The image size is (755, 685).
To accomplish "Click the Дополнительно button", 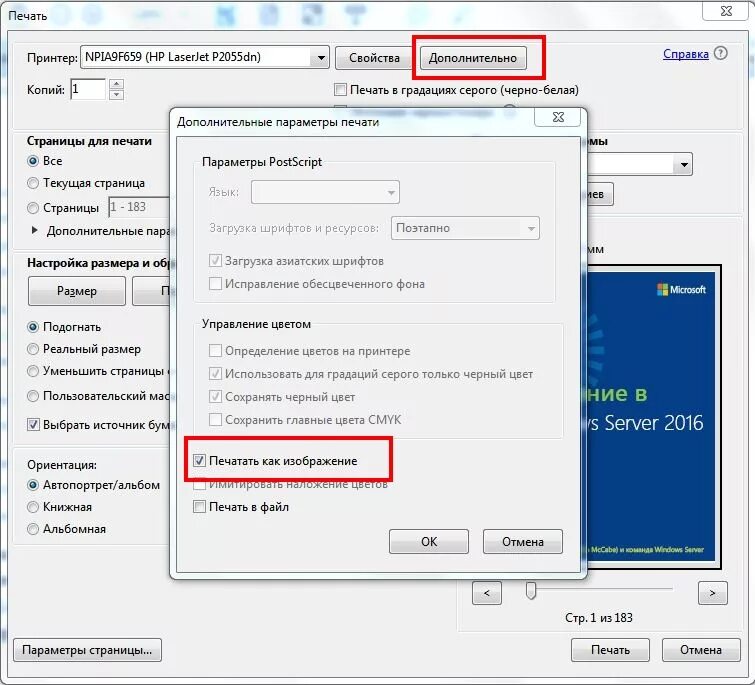I will point(473,58).
